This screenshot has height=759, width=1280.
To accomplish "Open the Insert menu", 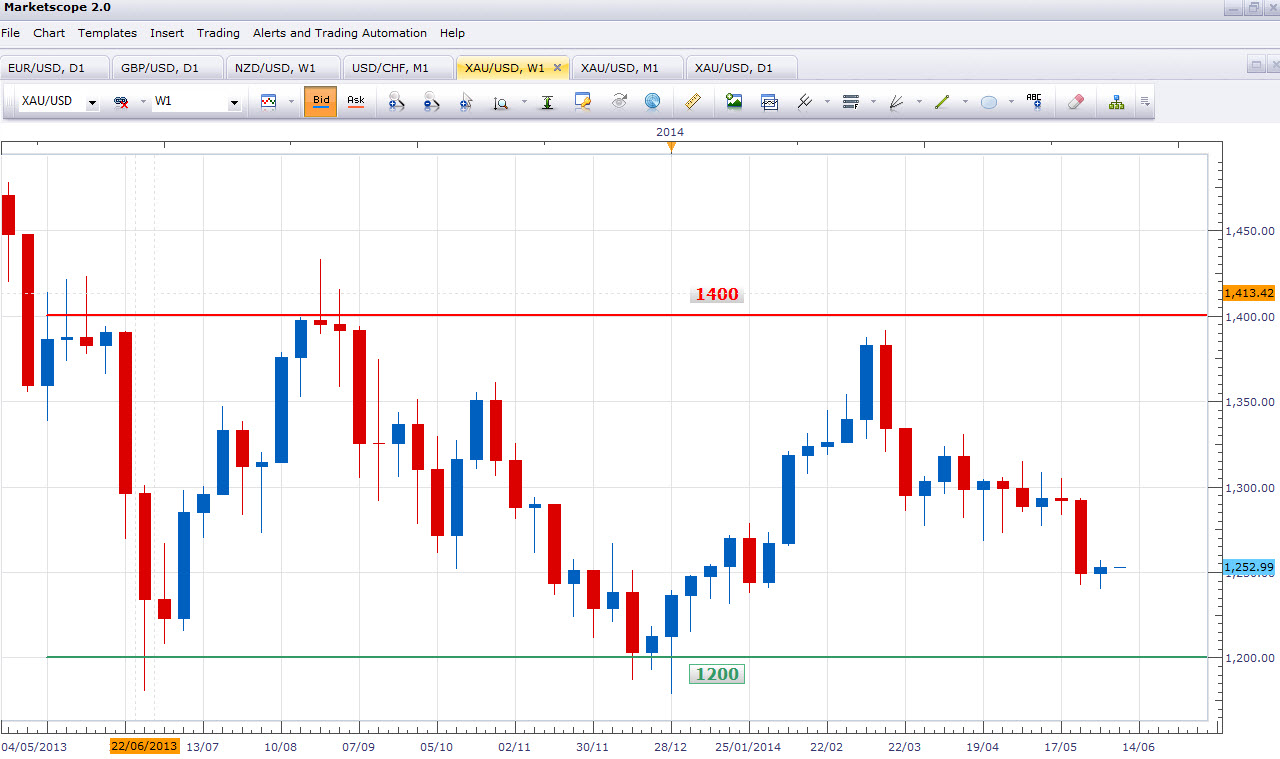I will (x=167, y=33).
